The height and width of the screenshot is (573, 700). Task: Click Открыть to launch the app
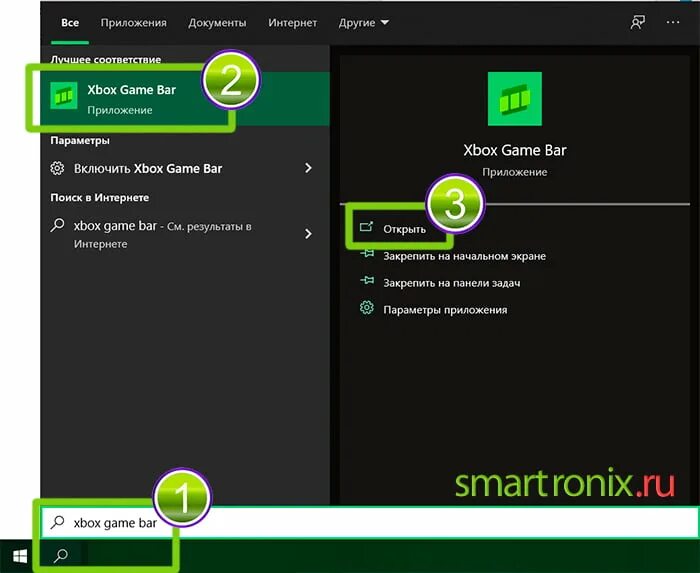404,229
